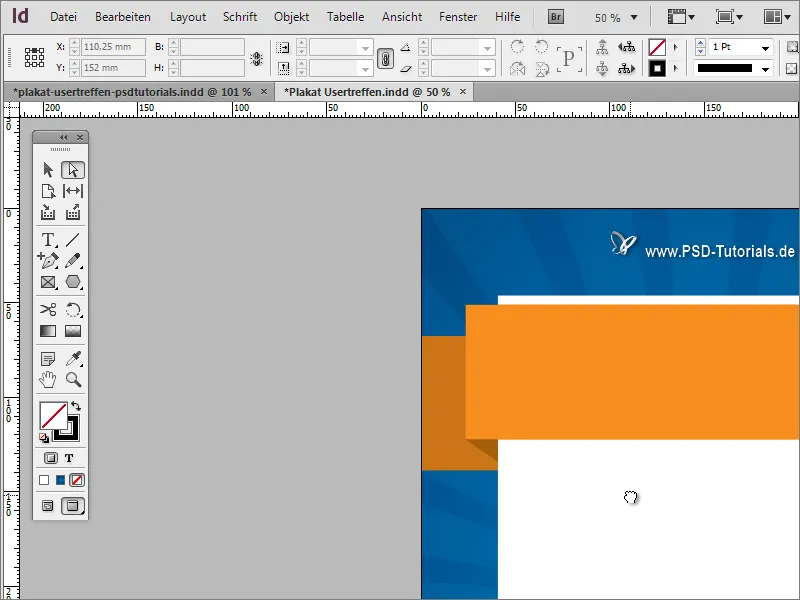Select the Polygon tool

73,282
